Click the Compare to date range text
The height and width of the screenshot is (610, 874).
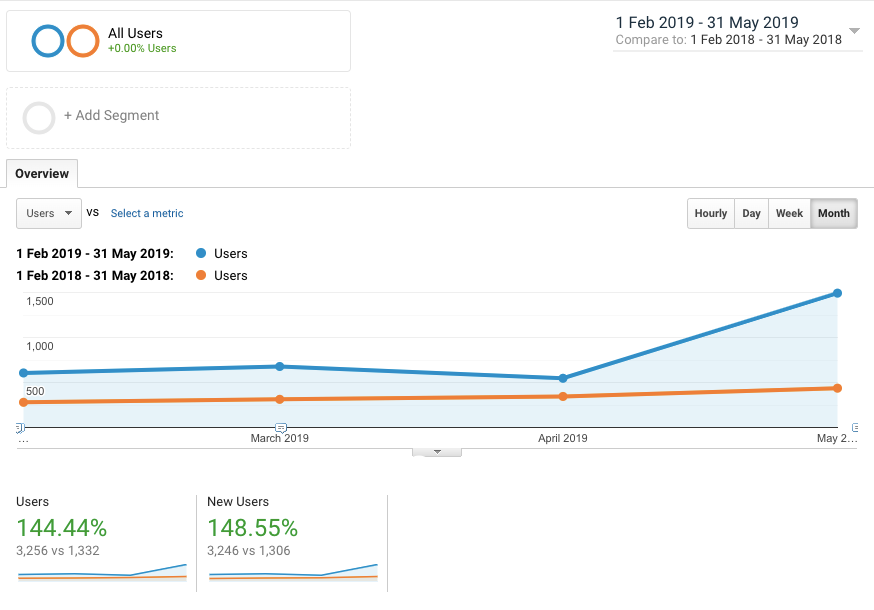tap(729, 40)
